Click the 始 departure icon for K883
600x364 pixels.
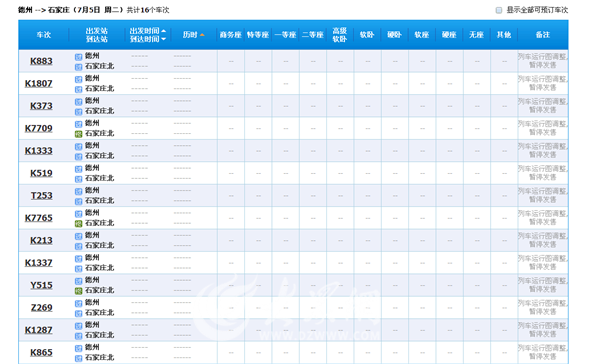click(x=78, y=57)
